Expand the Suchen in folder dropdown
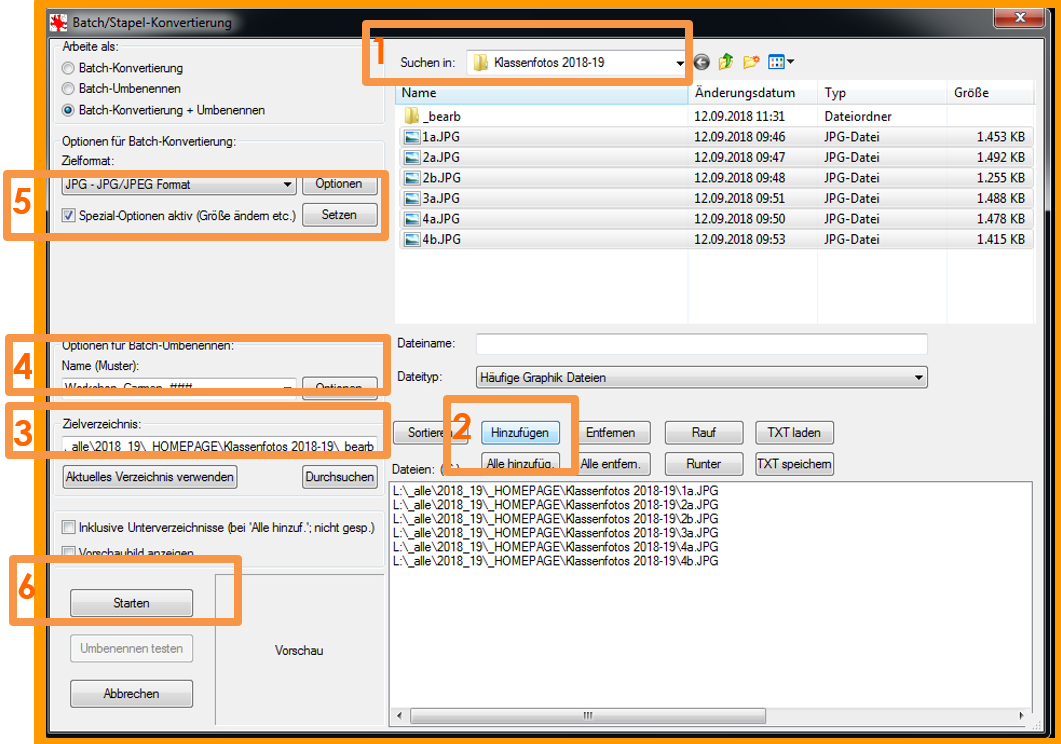The width and height of the screenshot is (1061, 744). [679, 63]
